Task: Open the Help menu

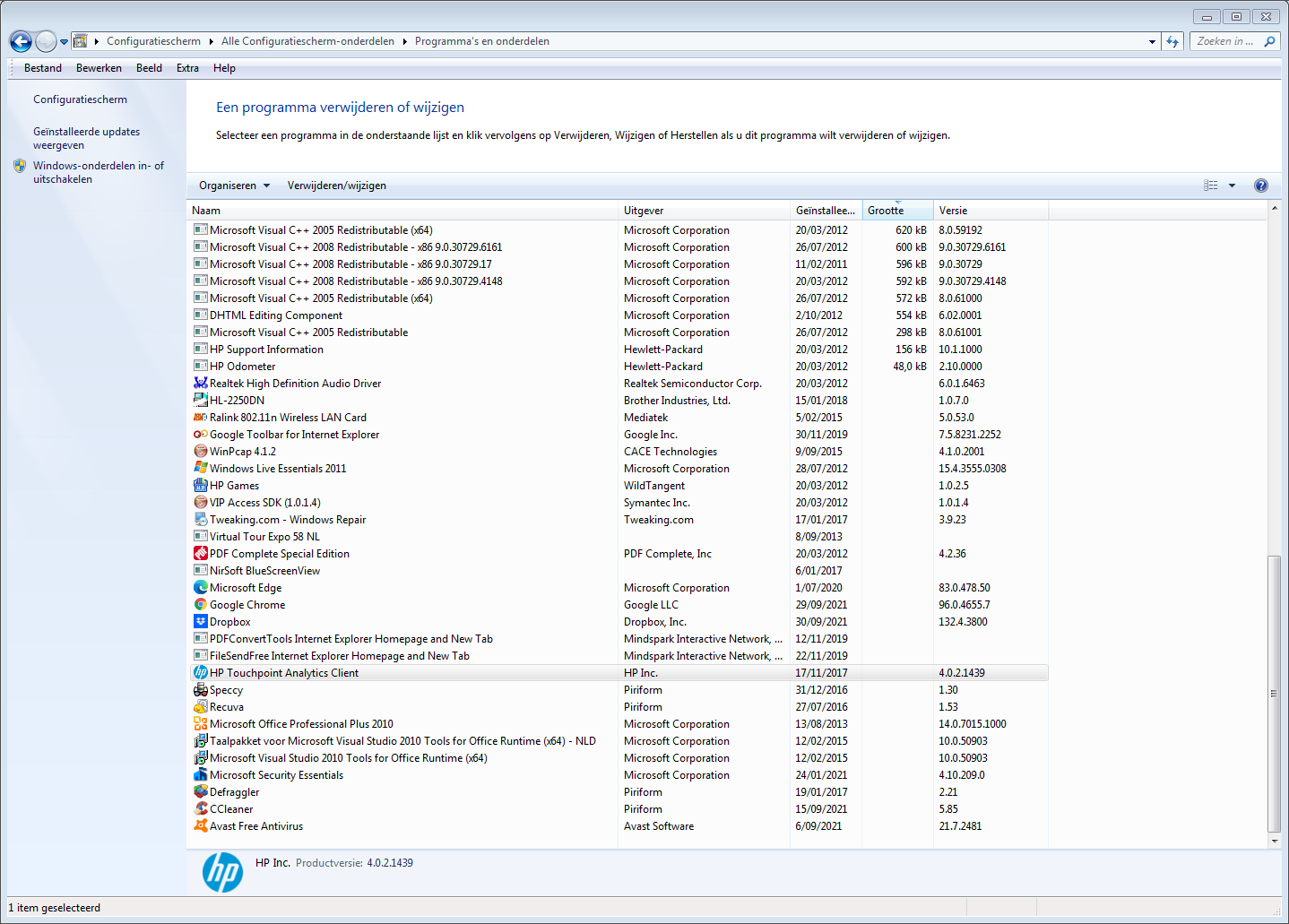Action: coord(224,68)
